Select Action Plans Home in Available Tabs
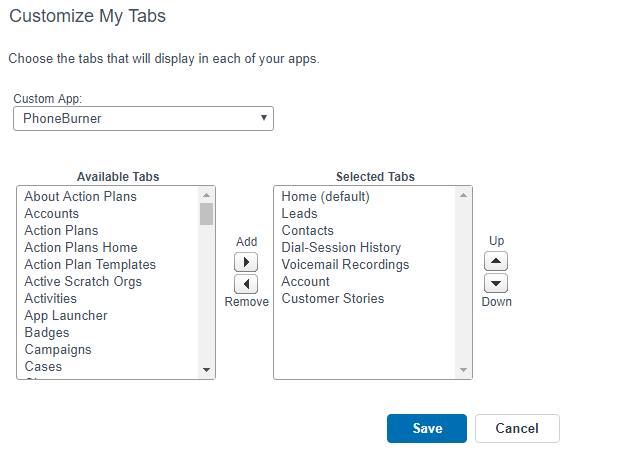This screenshot has width=635, height=465. point(81,247)
